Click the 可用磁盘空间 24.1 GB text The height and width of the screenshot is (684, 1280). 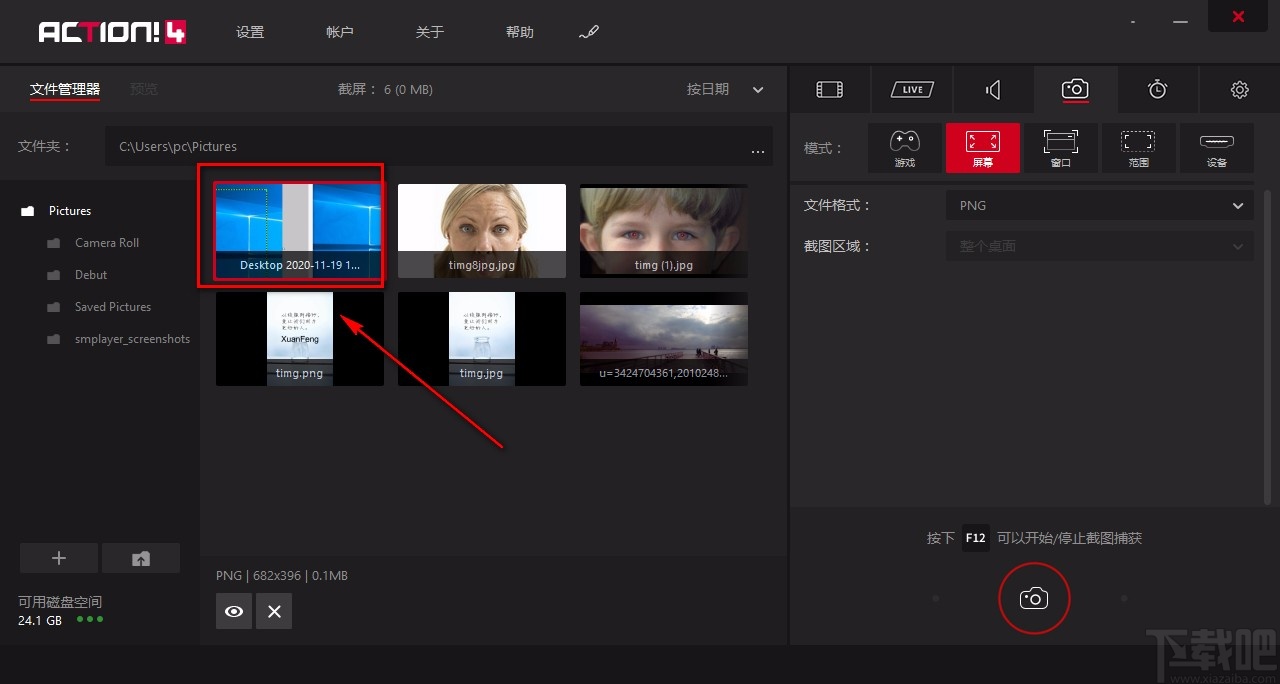(60, 611)
